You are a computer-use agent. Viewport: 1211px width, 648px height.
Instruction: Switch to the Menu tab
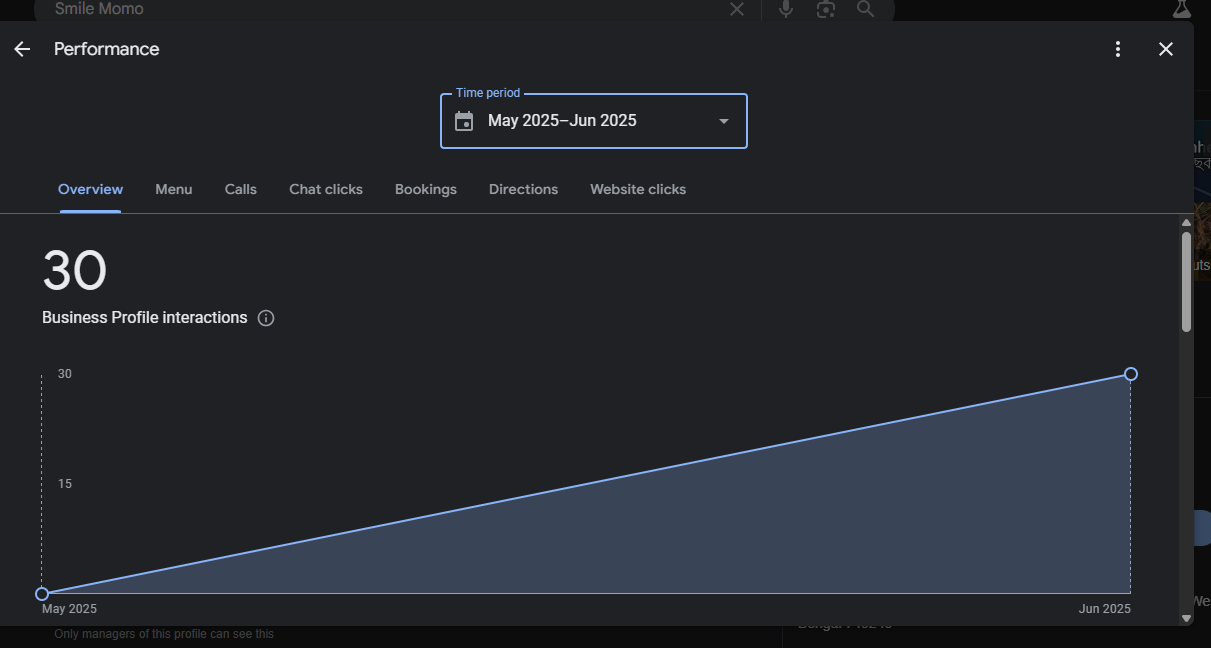[173, 189]
